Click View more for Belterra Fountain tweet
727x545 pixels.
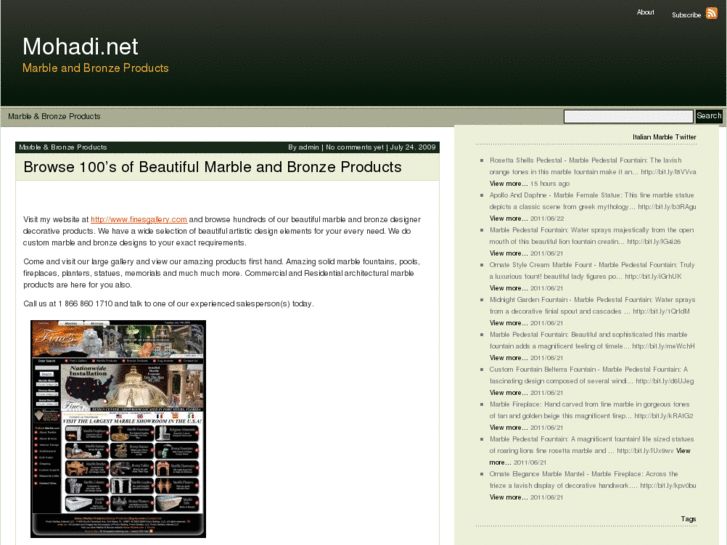tap(509, 392)
